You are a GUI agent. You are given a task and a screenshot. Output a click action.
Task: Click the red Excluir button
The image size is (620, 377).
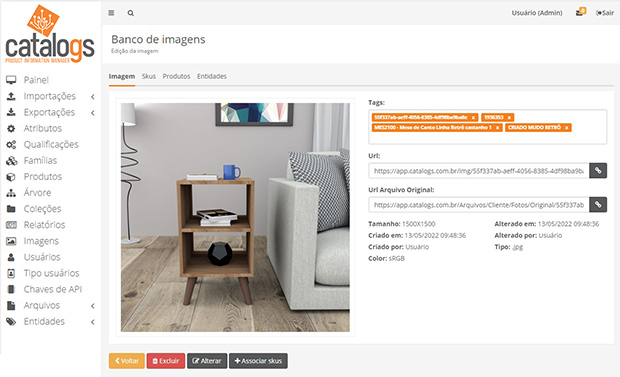(x=166, y=361)
